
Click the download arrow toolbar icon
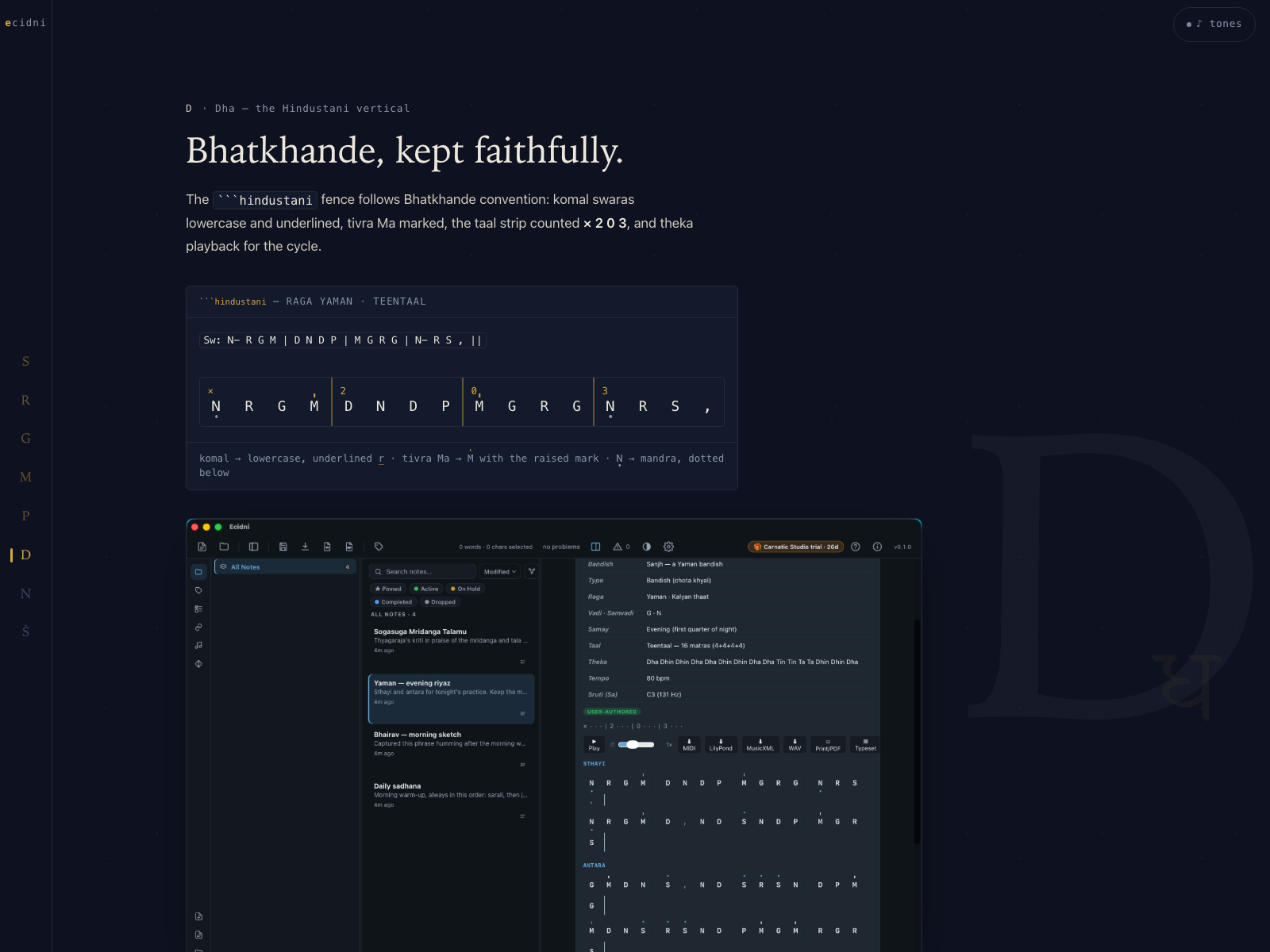[x=305, y=547]
